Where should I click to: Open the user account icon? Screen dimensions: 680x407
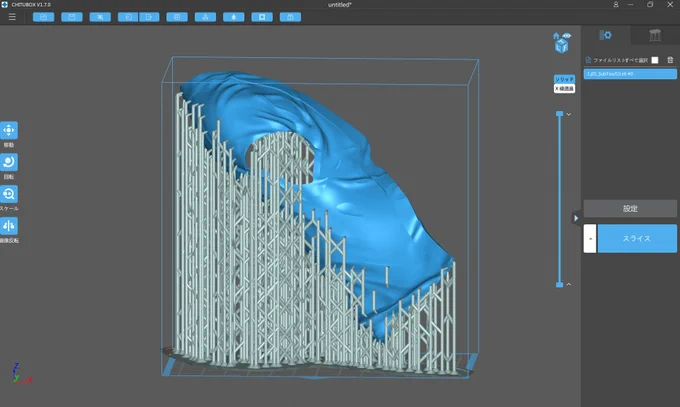click(616, 4)
